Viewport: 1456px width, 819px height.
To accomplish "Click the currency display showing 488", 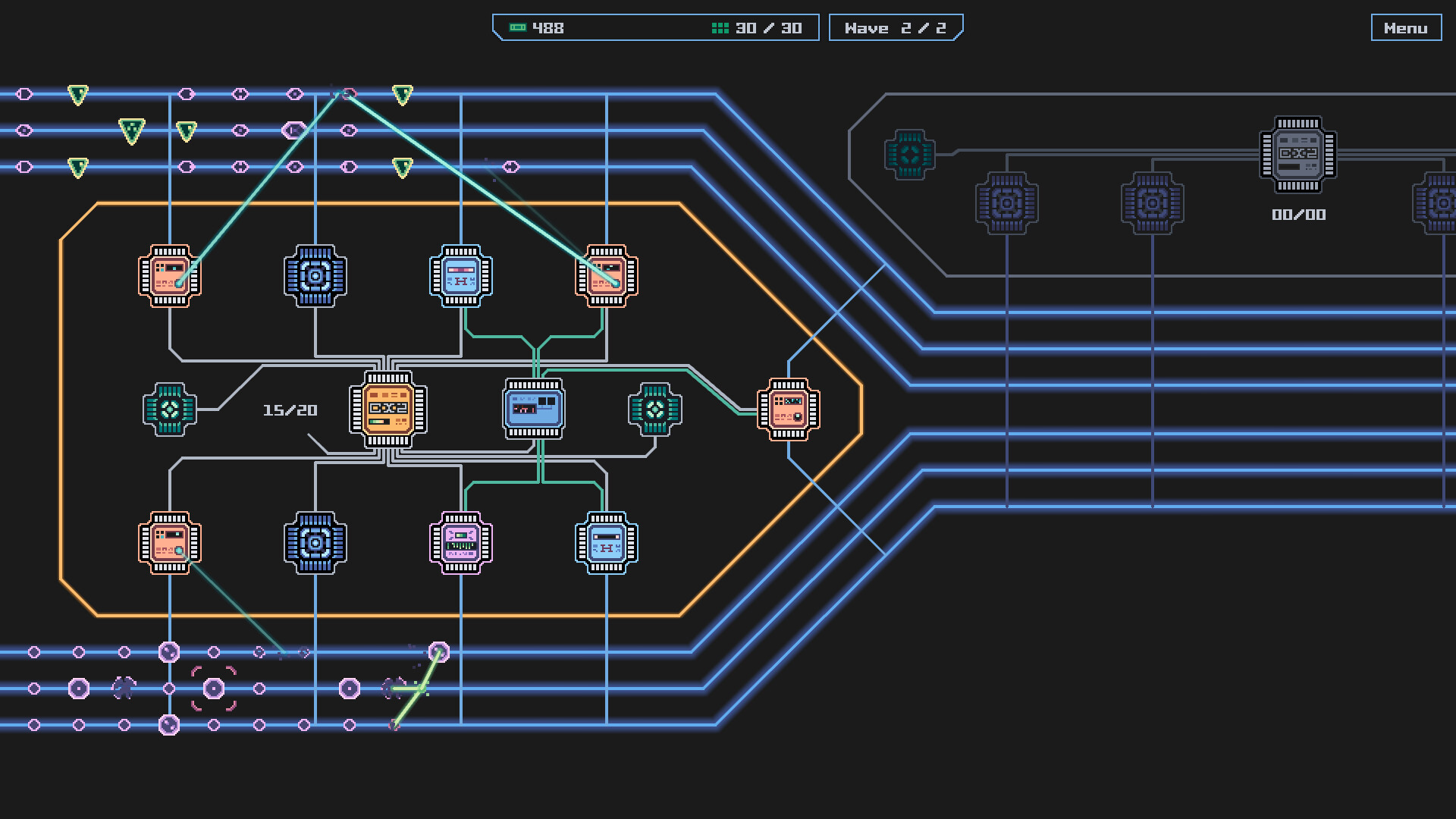I will pos(546,27).
